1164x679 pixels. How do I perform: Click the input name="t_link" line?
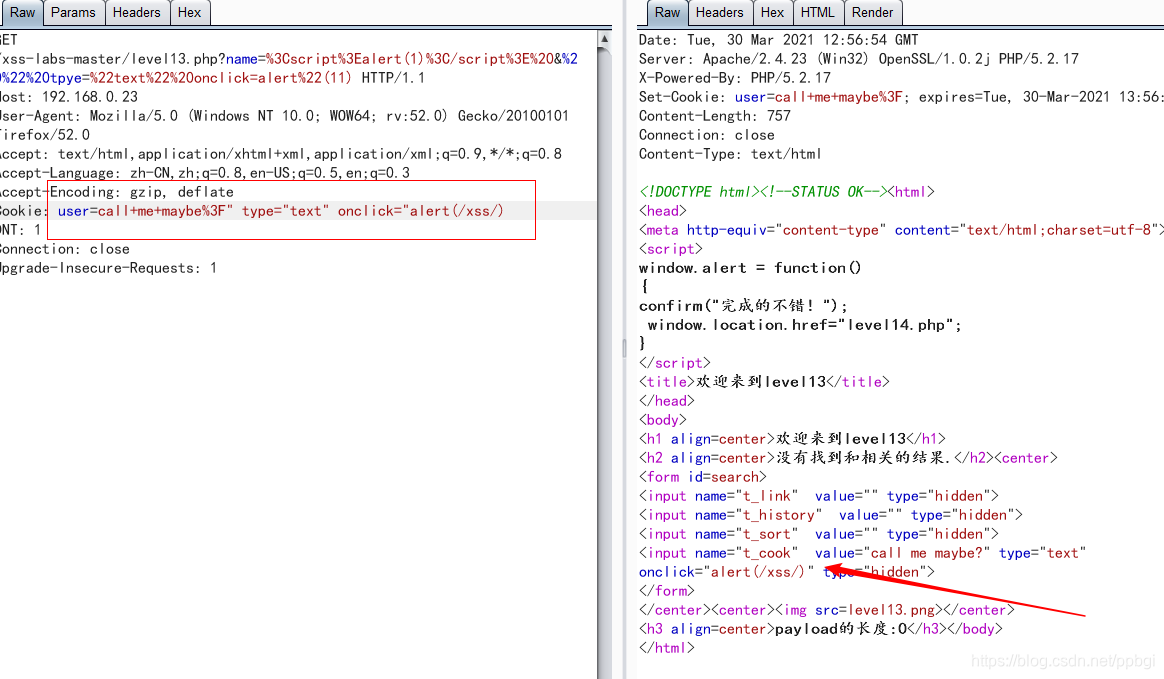pyautogui.click(x=819, y=496)
